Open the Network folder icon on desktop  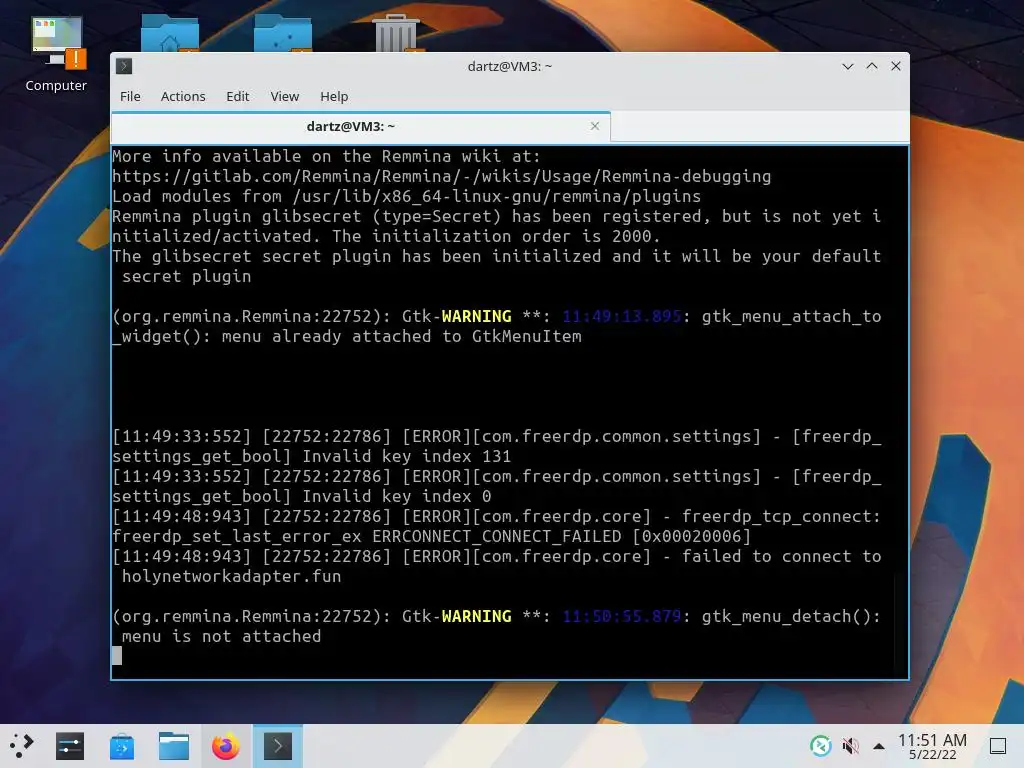283,33
